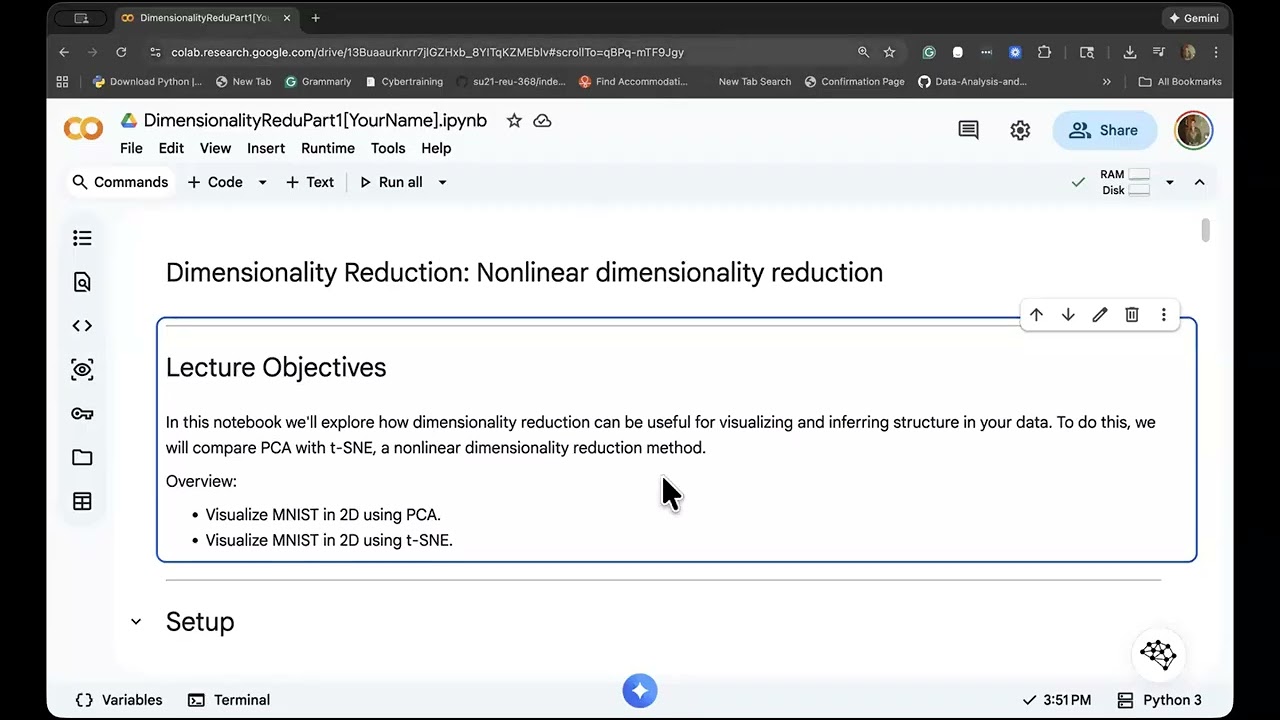
Task: Add a Text cell
Action: (x=310, y=182)
